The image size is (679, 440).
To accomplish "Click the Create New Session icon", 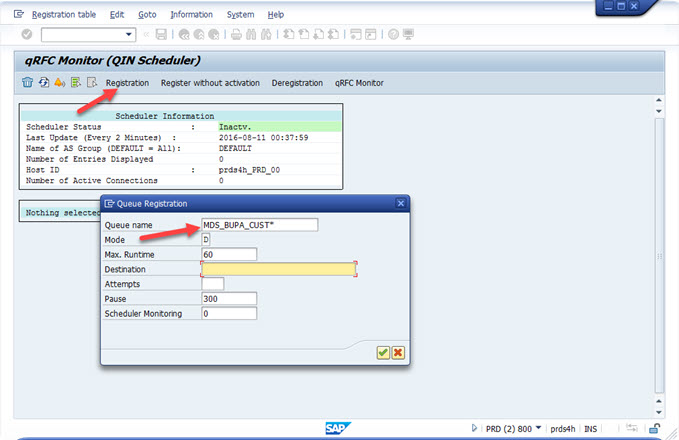I will click(x=356, y=34).
